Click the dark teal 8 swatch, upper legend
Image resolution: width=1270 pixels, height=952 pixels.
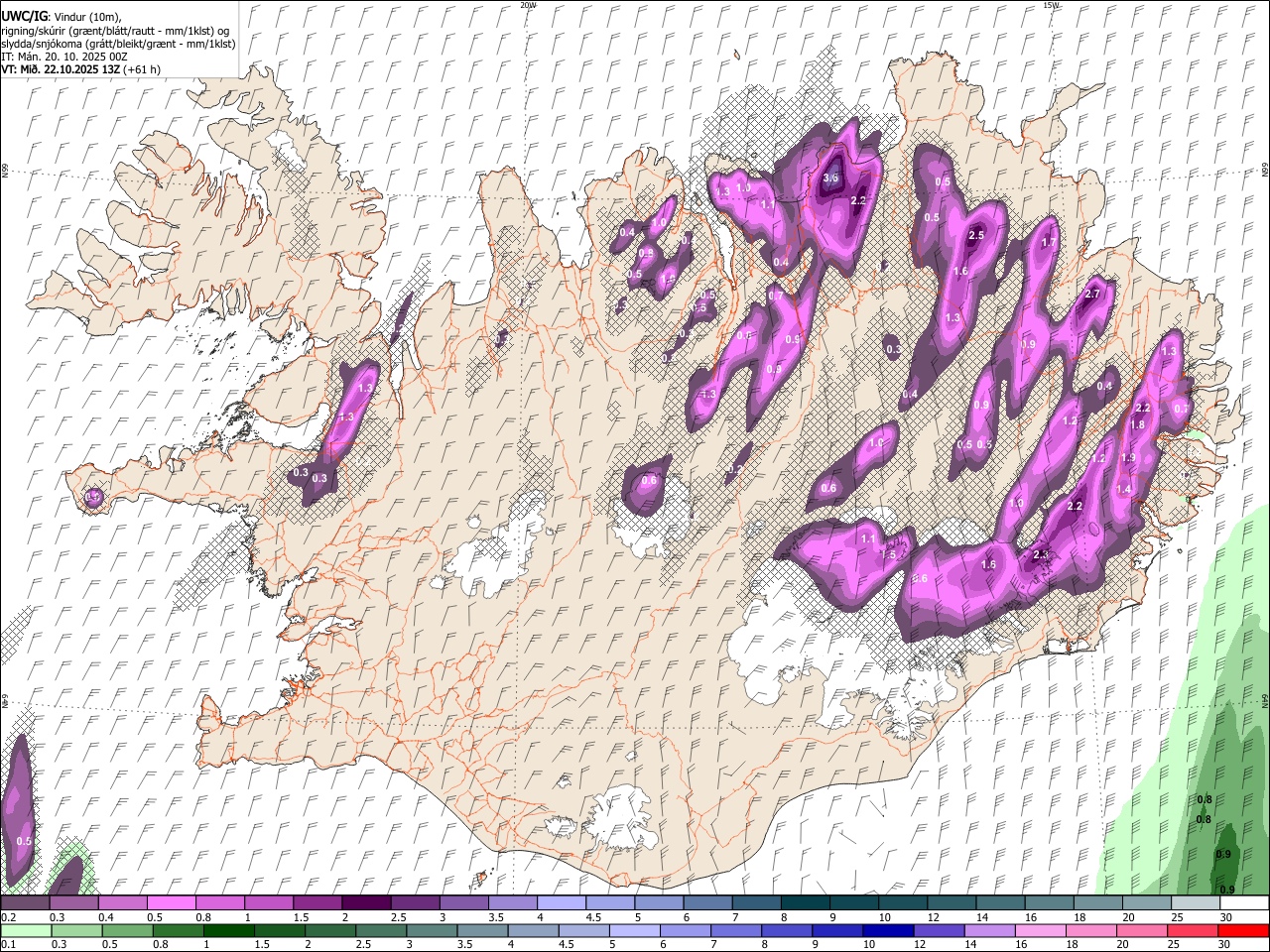[x=806, y=902]
